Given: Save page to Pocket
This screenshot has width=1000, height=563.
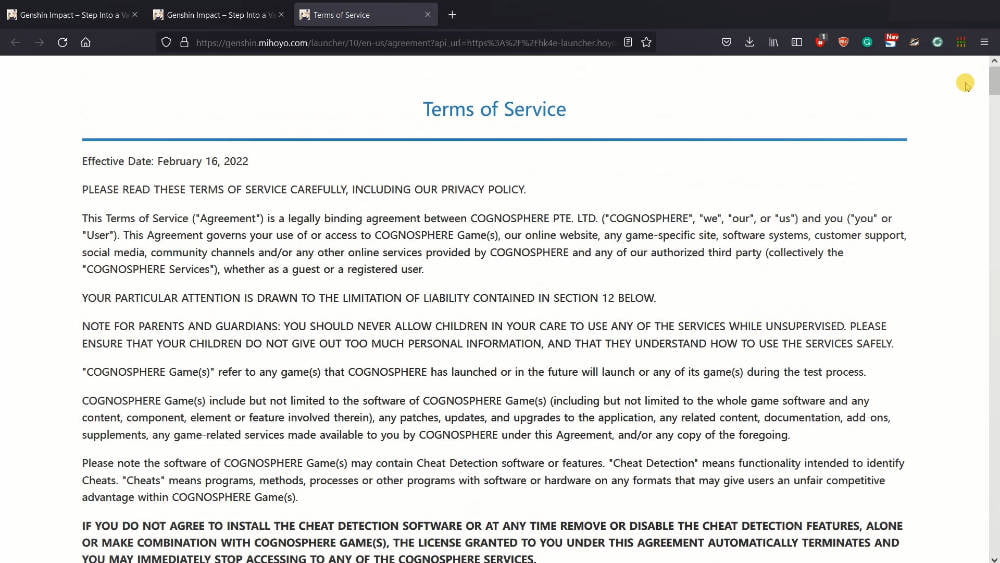Looking at the screenshot, I should 727,42.
